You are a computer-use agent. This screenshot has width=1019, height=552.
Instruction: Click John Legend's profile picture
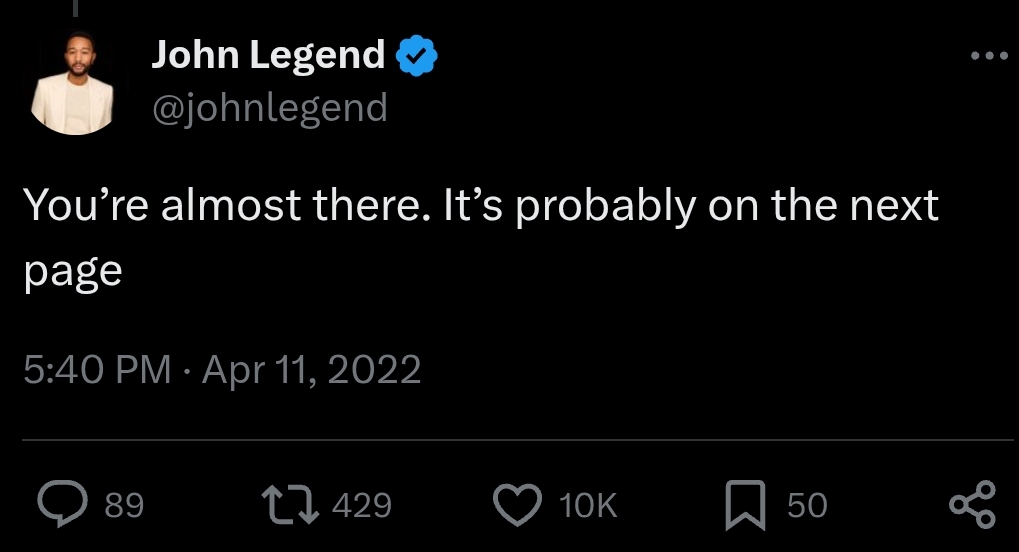[73, 84]
